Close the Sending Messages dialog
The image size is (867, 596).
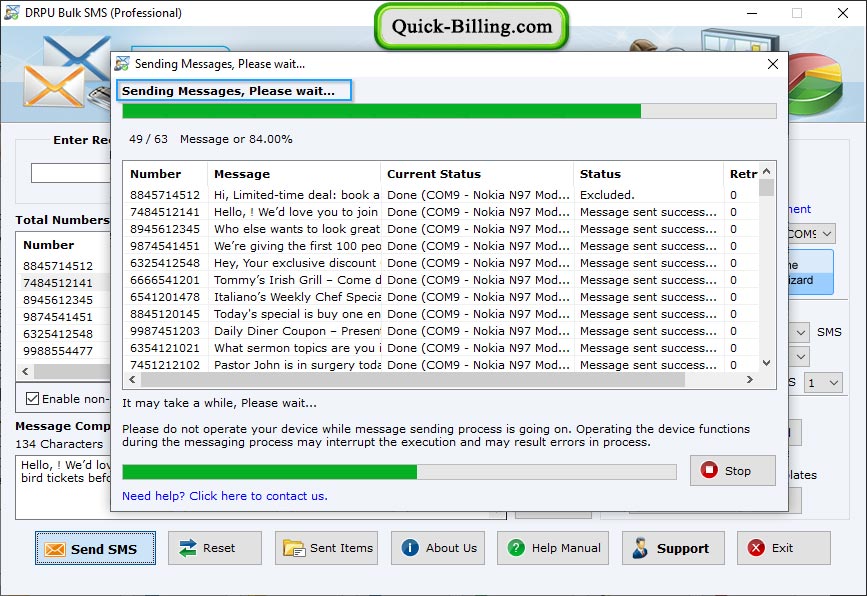tap(773, 64)
